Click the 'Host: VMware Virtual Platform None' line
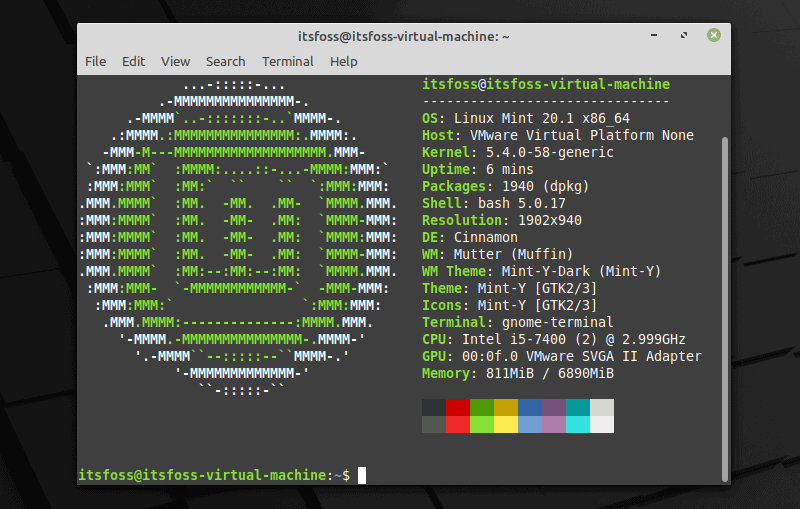This screenshot has width=800, height=509. click(x=558, y=135)
